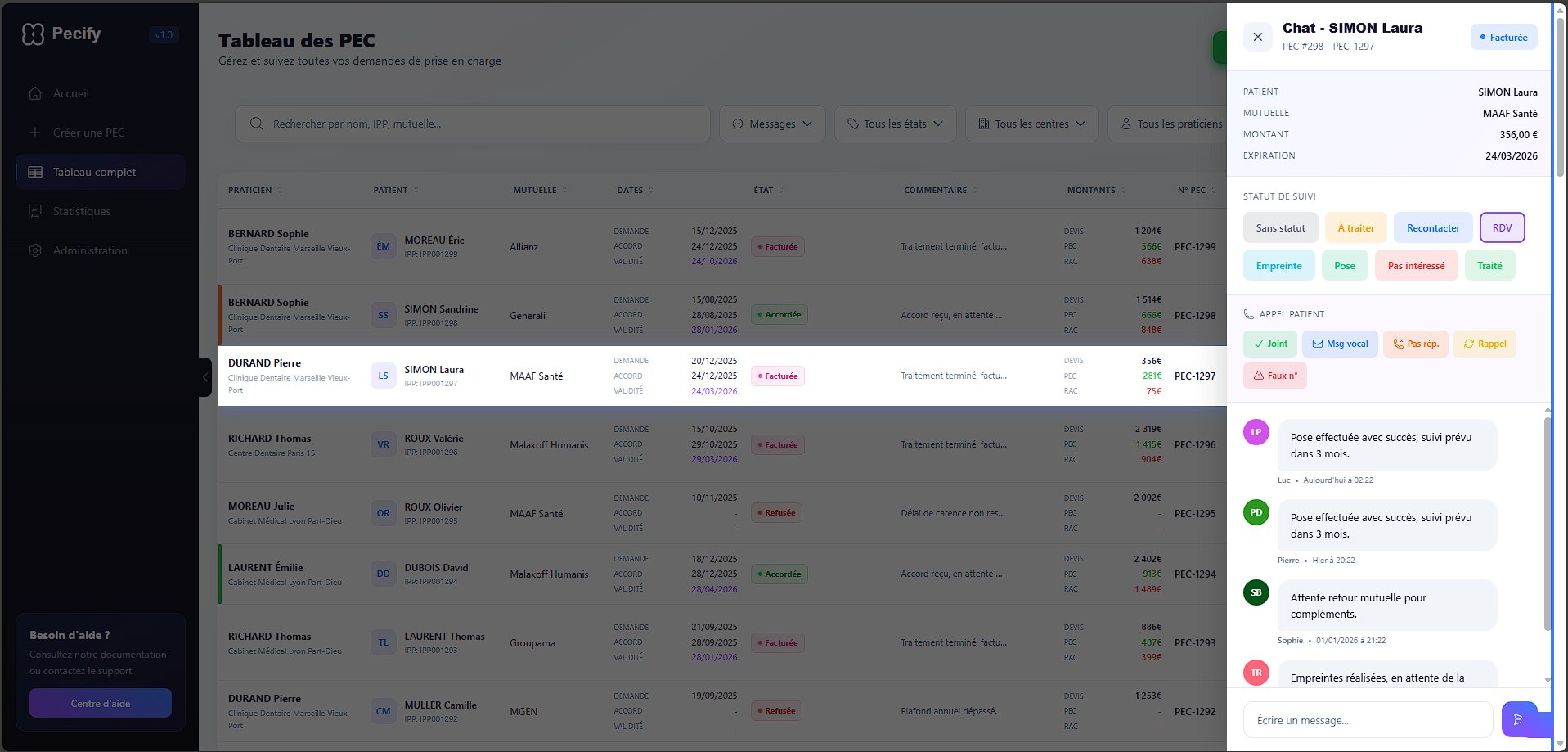
Task: Click the Écrire un message field
Action: coord(1368,720)
